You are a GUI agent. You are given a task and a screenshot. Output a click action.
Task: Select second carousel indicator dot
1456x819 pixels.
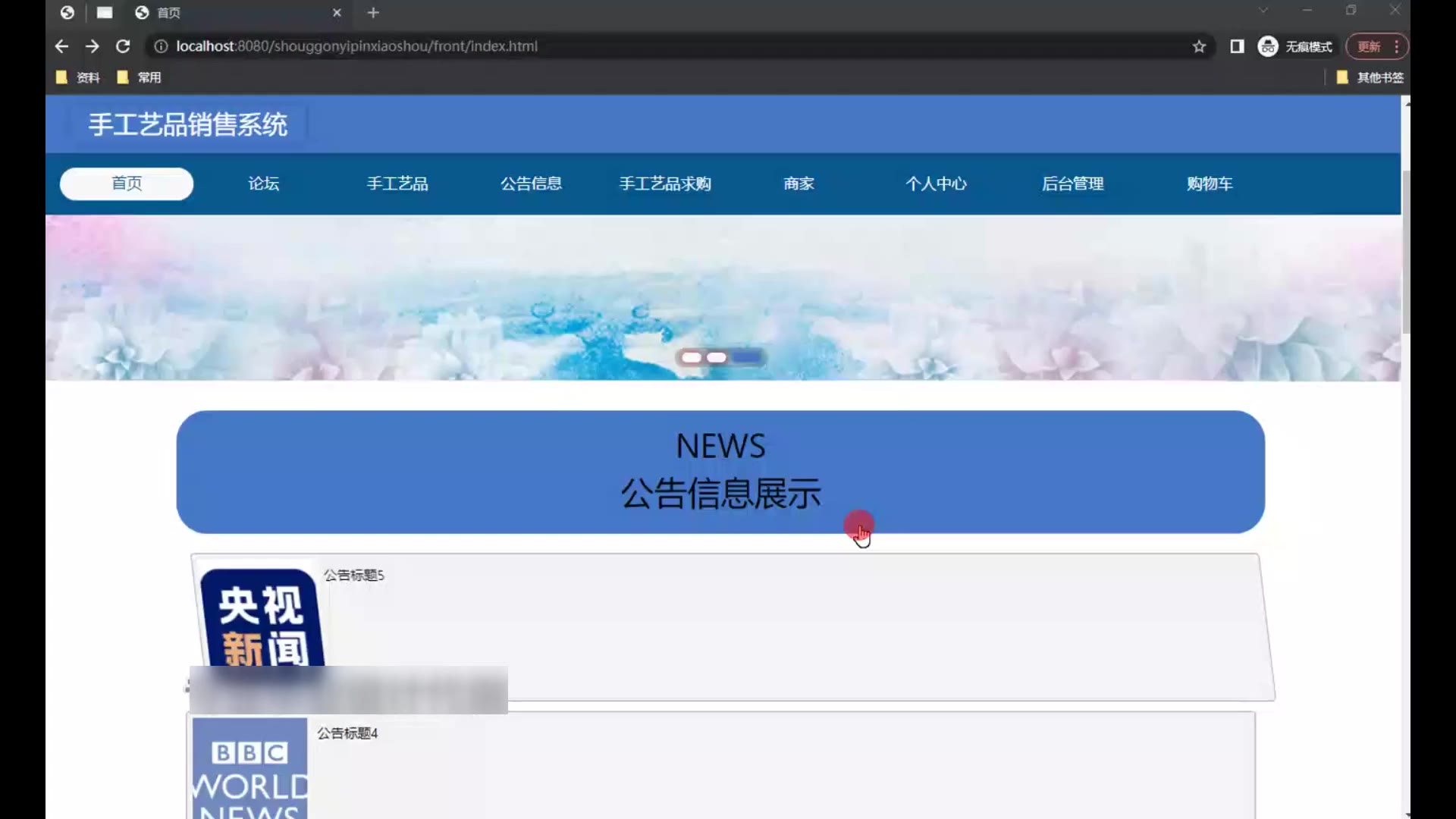point(716,357)
